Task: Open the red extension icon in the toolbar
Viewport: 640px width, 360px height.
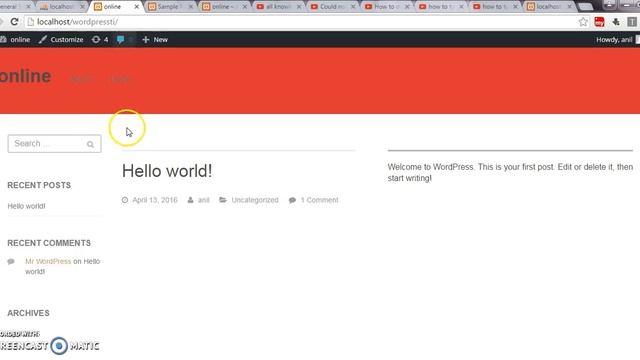Action: (599, 22)
